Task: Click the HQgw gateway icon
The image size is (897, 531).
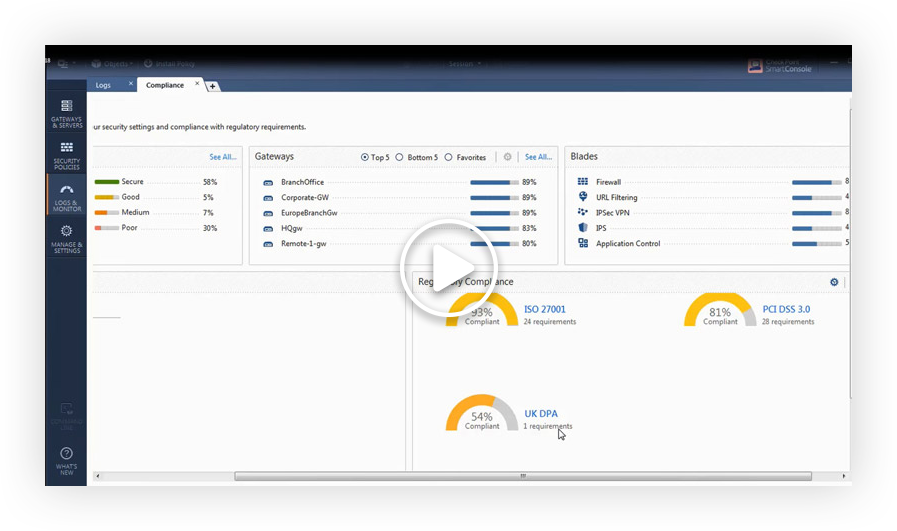Action: click(268, 229)
